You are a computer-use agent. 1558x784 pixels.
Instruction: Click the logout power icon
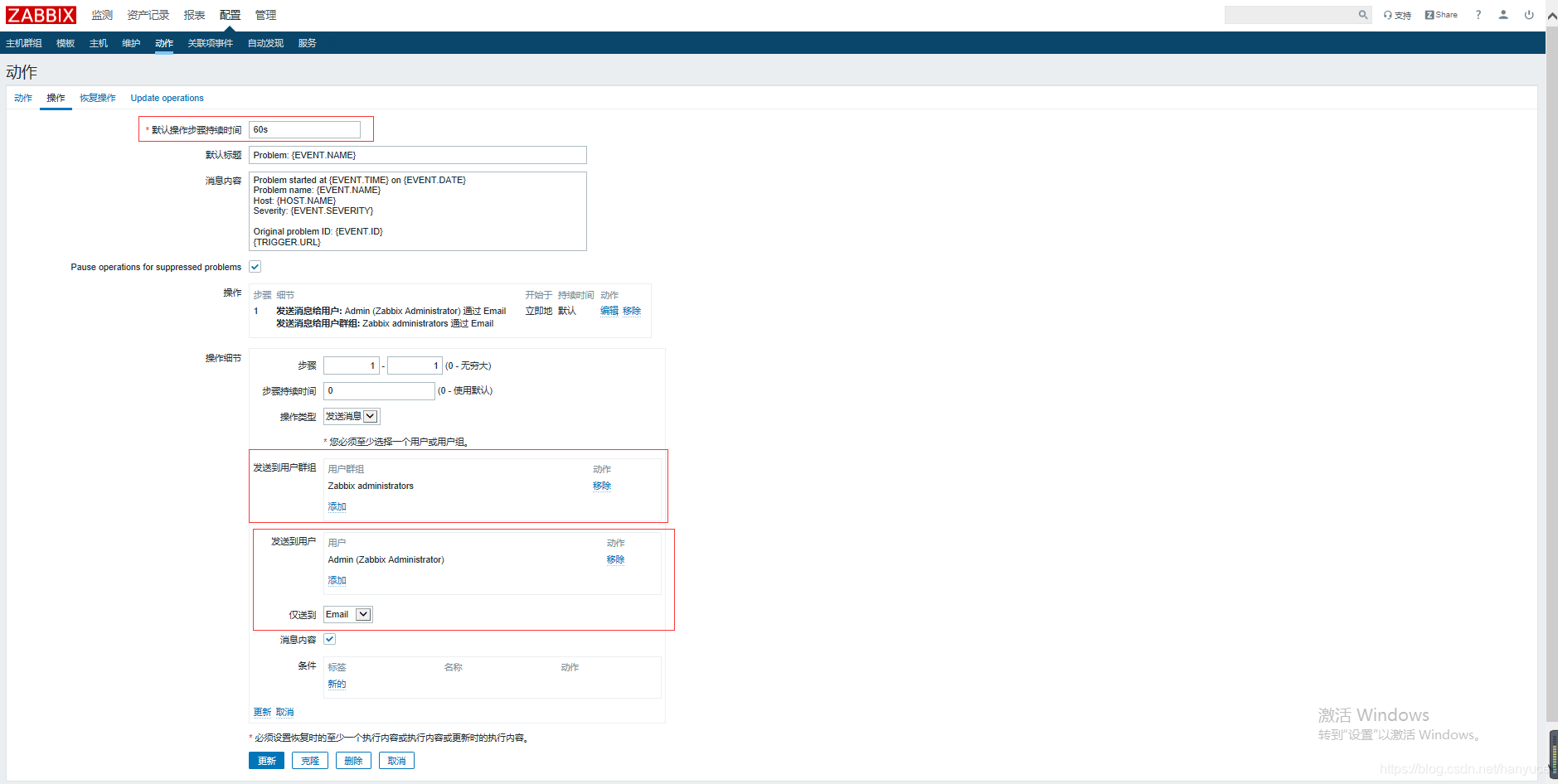click(x=1529, y=15)
